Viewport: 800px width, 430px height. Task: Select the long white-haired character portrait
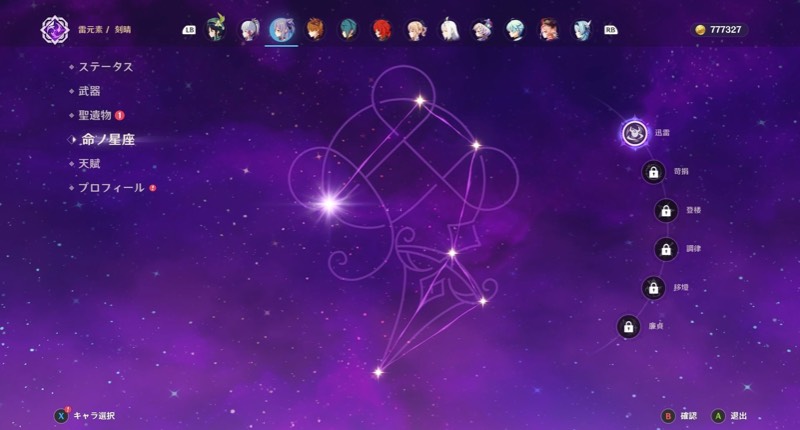click(449, 30)
